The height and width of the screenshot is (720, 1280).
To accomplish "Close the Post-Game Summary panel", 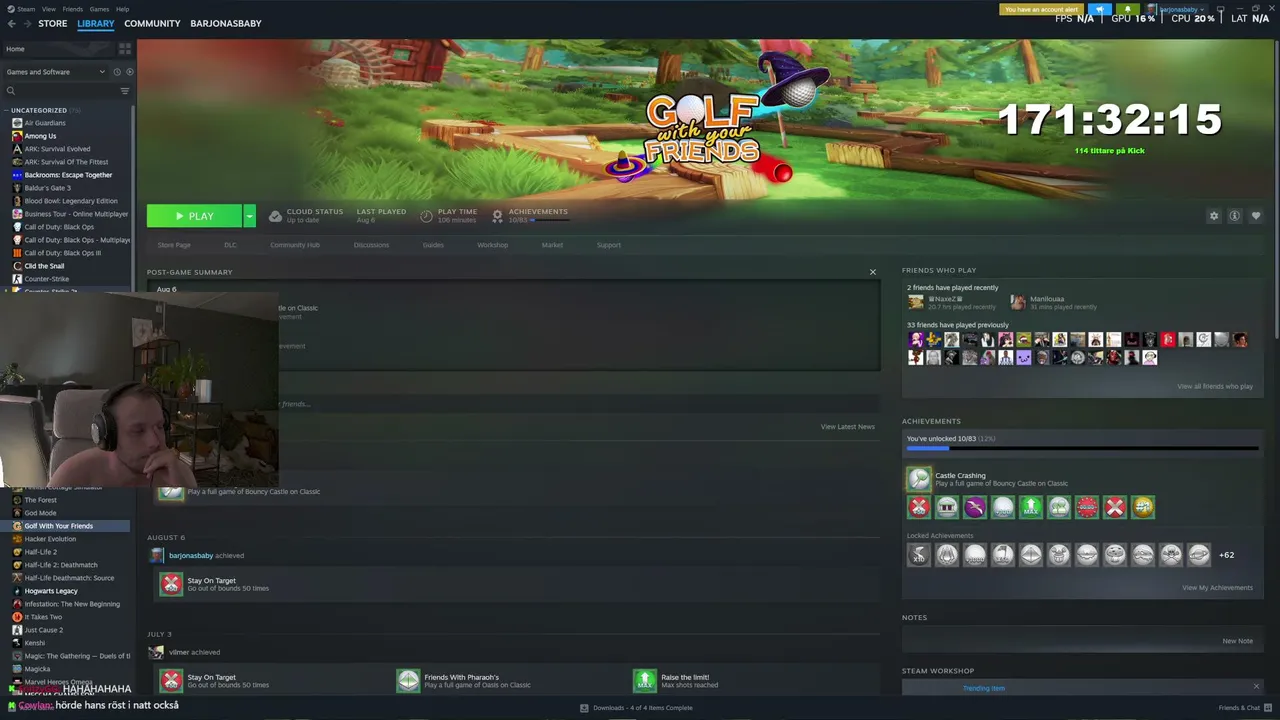I will click(x=872, y=272).
